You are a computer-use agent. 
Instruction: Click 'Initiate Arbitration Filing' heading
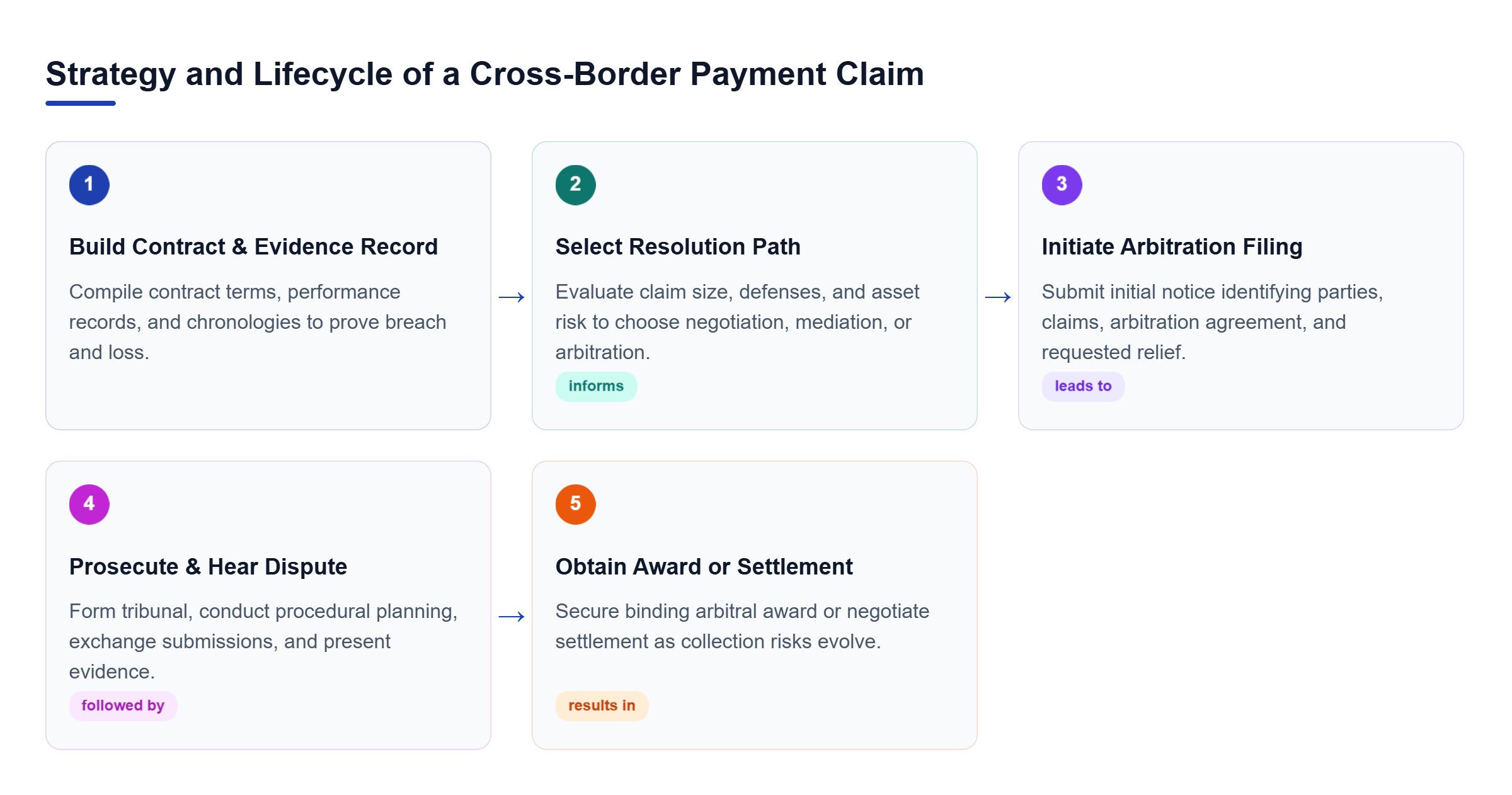(x=1172, y=246)
